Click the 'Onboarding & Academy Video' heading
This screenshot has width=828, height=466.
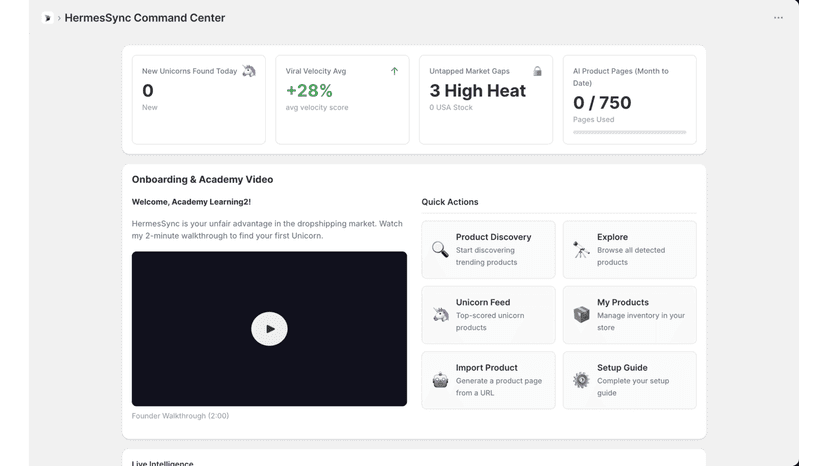[x=202, y=180]
